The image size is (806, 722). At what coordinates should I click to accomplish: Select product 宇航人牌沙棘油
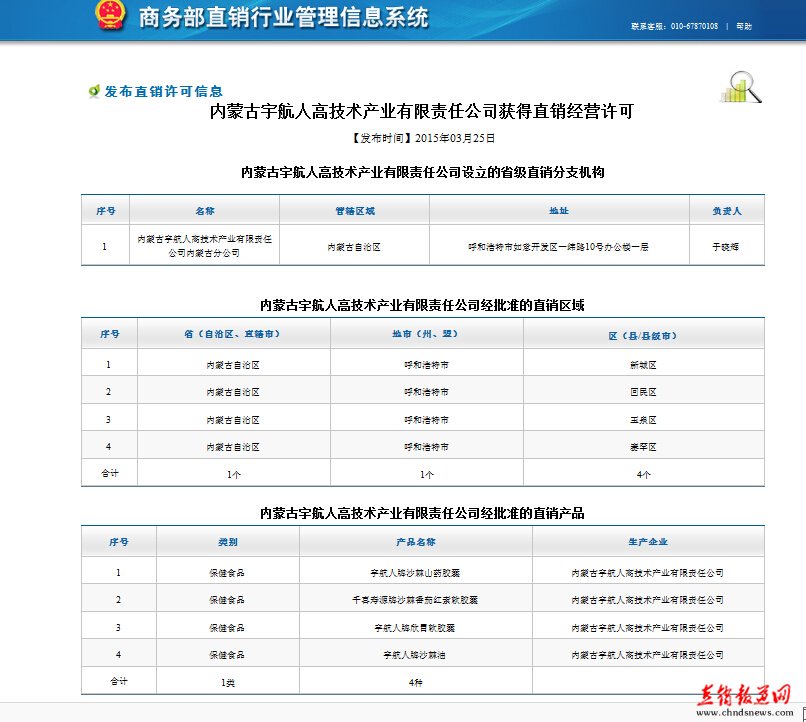click(415, 655)
